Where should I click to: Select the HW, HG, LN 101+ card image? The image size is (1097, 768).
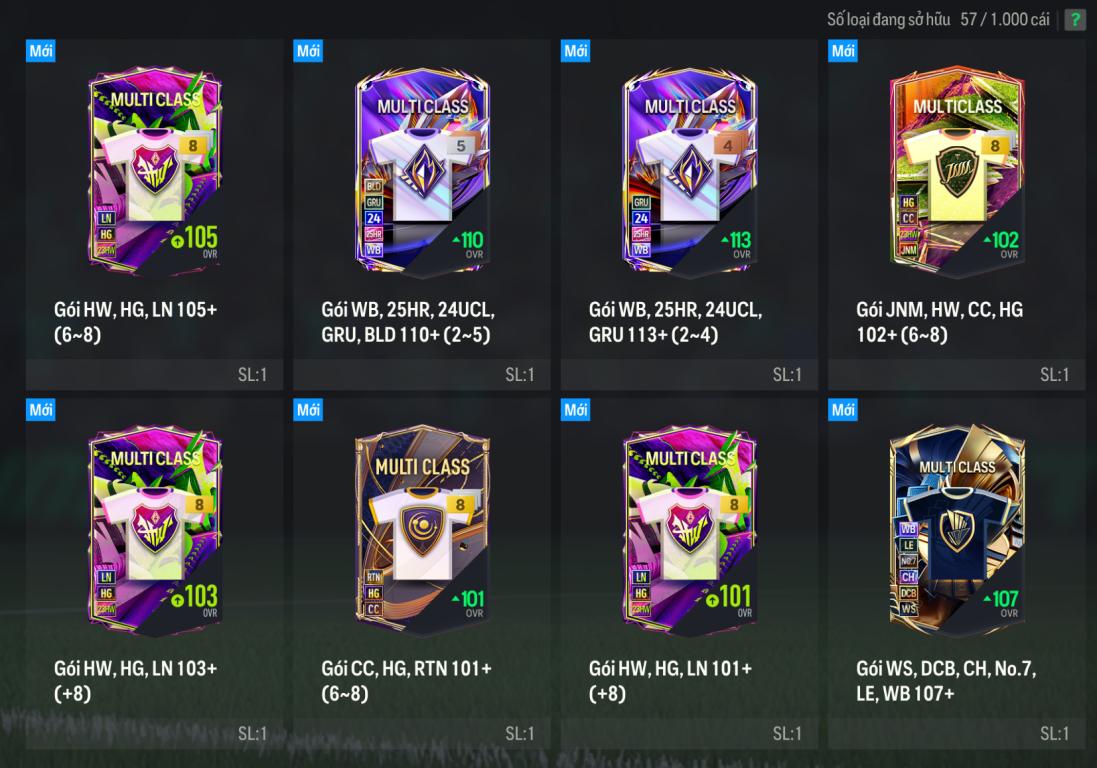coord(690,529)
